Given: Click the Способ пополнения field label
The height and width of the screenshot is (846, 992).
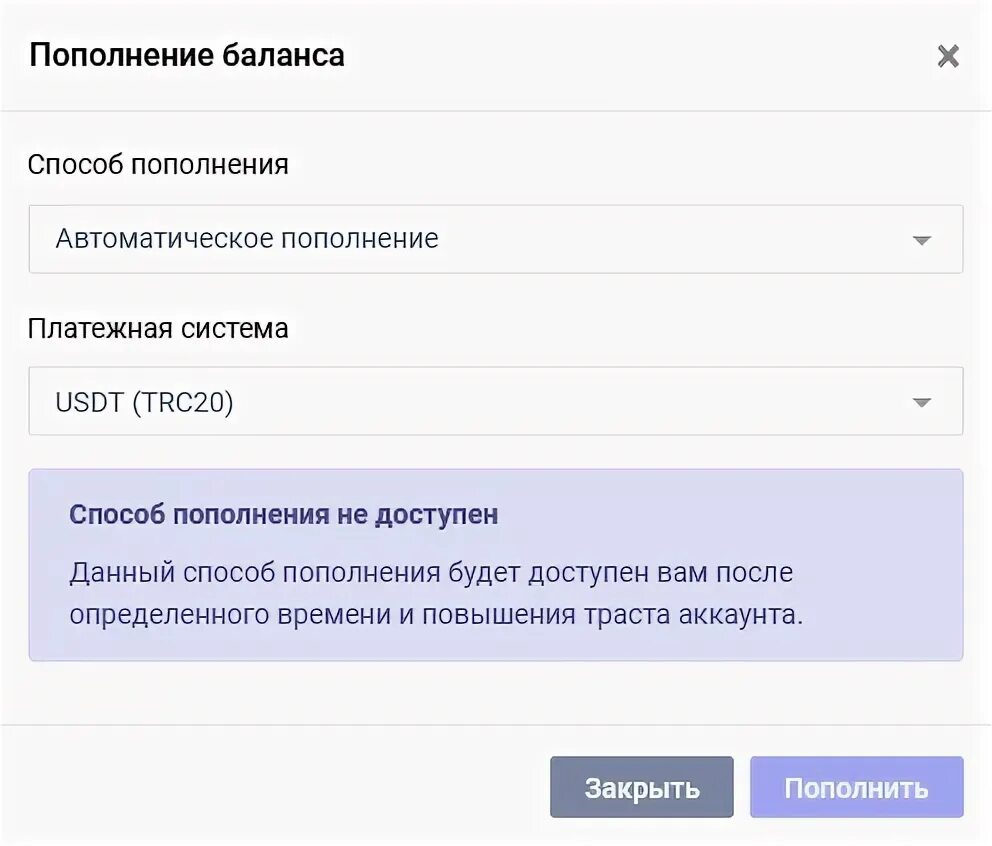Looking at the screenshot, I should (x=158, y=165).
